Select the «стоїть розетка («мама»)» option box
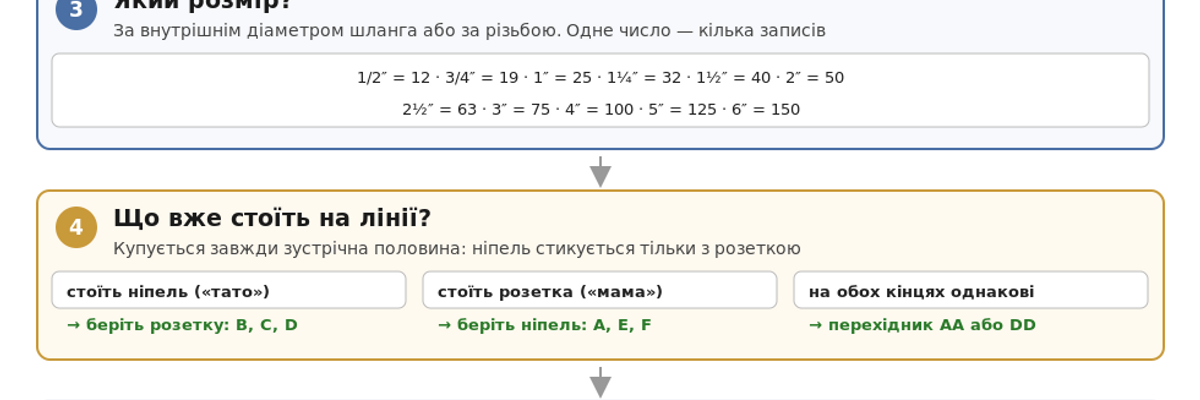This screenshot has width=1200, height=400. [600, 290]
